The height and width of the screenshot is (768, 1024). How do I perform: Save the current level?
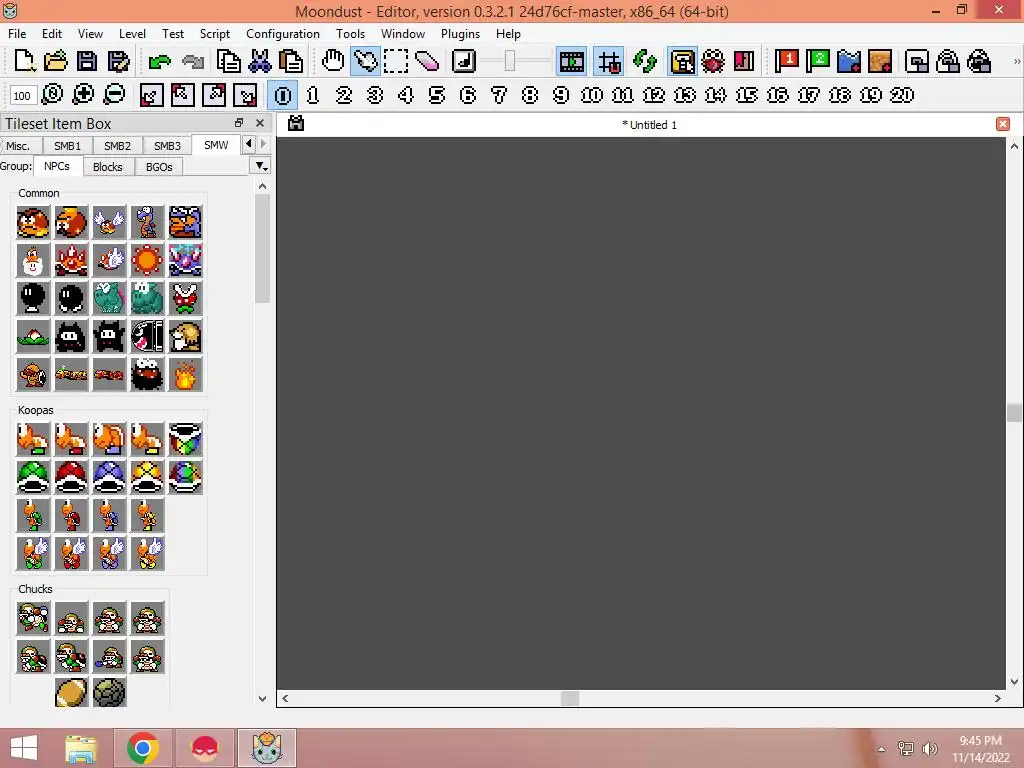87,61
